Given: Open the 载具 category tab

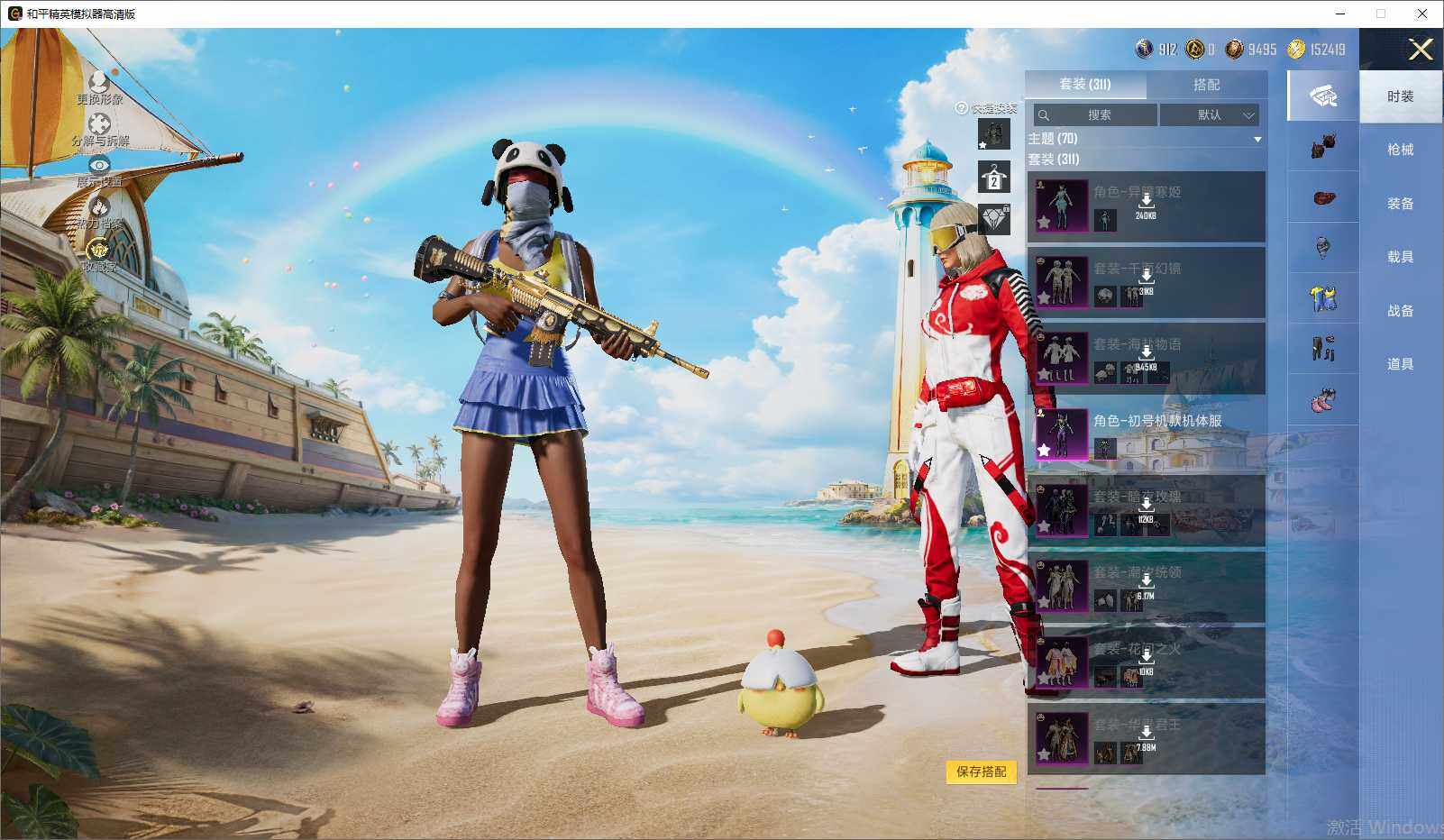Looking at the screenshot, I should tap(1400, 257).
